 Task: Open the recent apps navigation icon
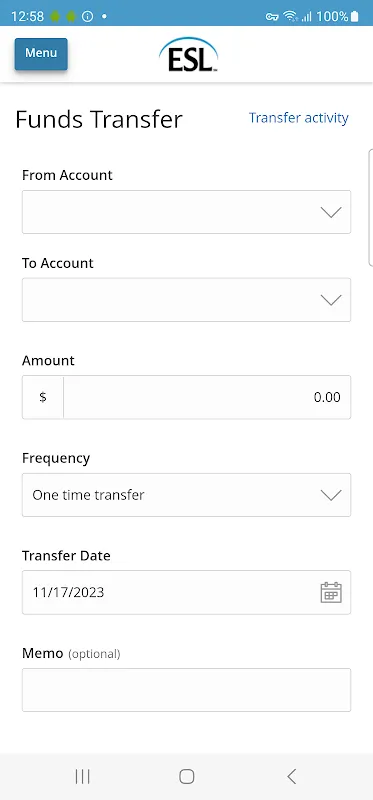82,777
